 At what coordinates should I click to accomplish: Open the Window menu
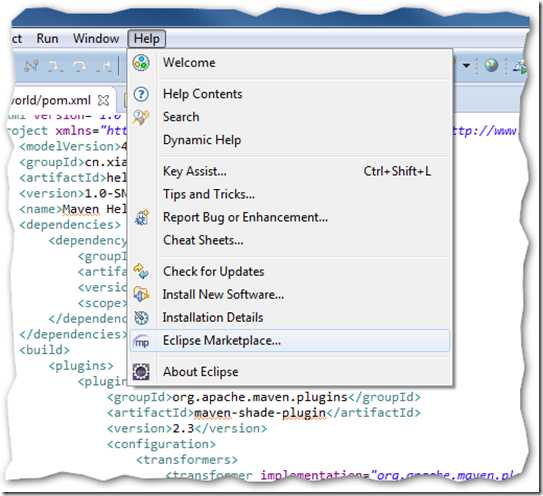pyautogui.click(x=96, y=38)
